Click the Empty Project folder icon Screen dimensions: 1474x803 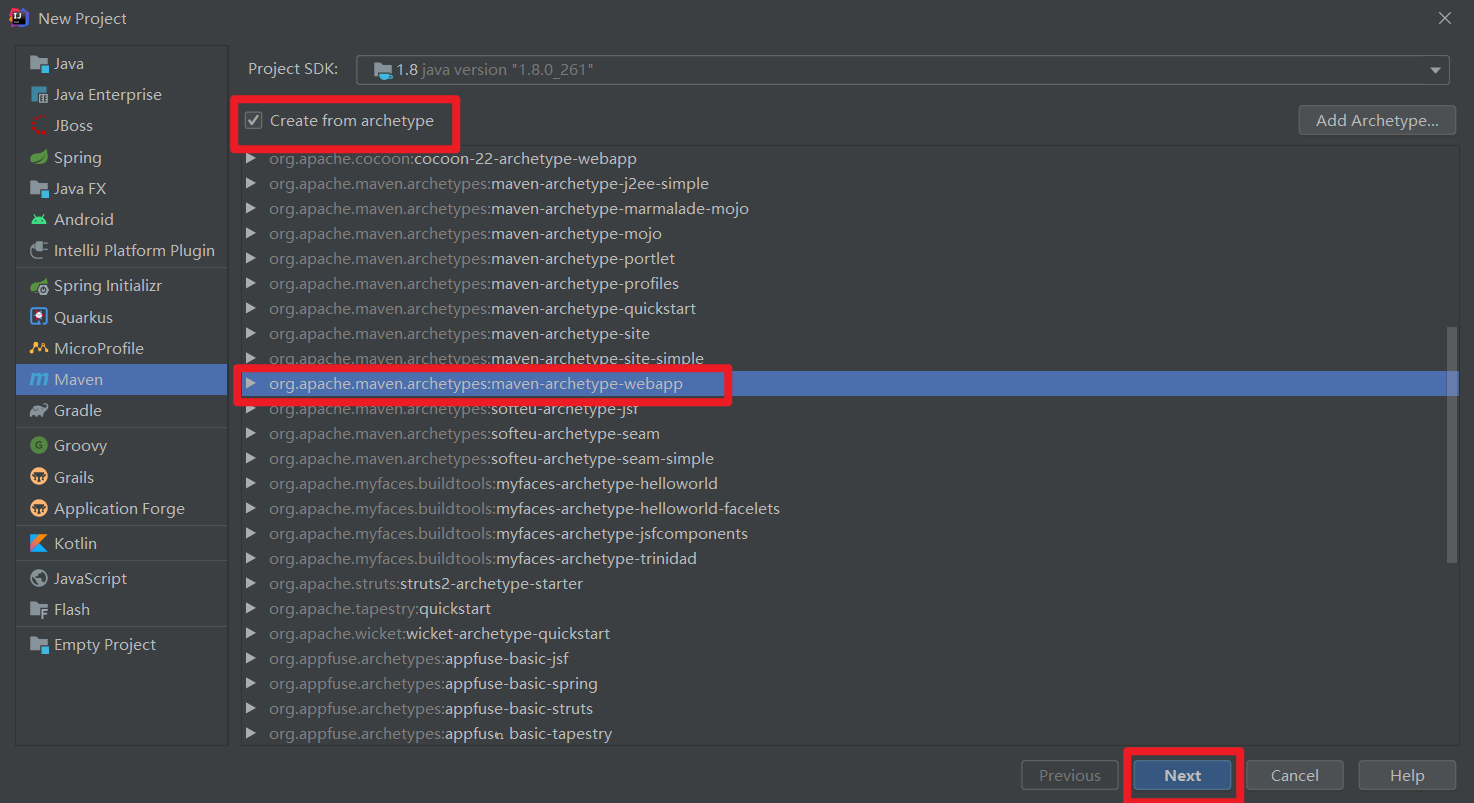click(39, 645)
